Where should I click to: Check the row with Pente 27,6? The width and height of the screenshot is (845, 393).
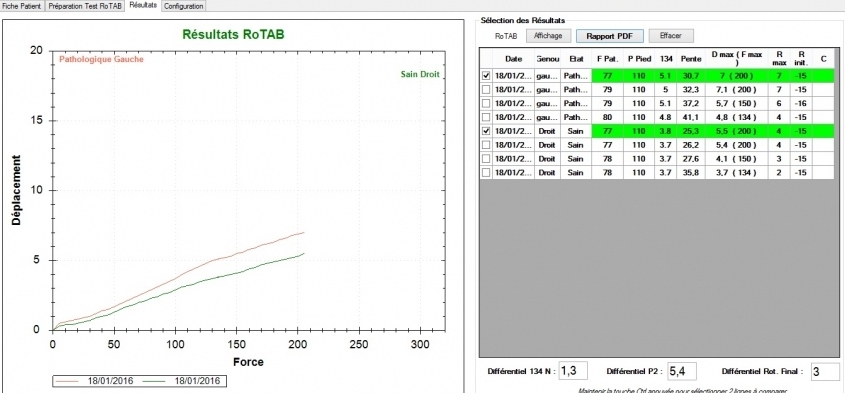[486, 158]
